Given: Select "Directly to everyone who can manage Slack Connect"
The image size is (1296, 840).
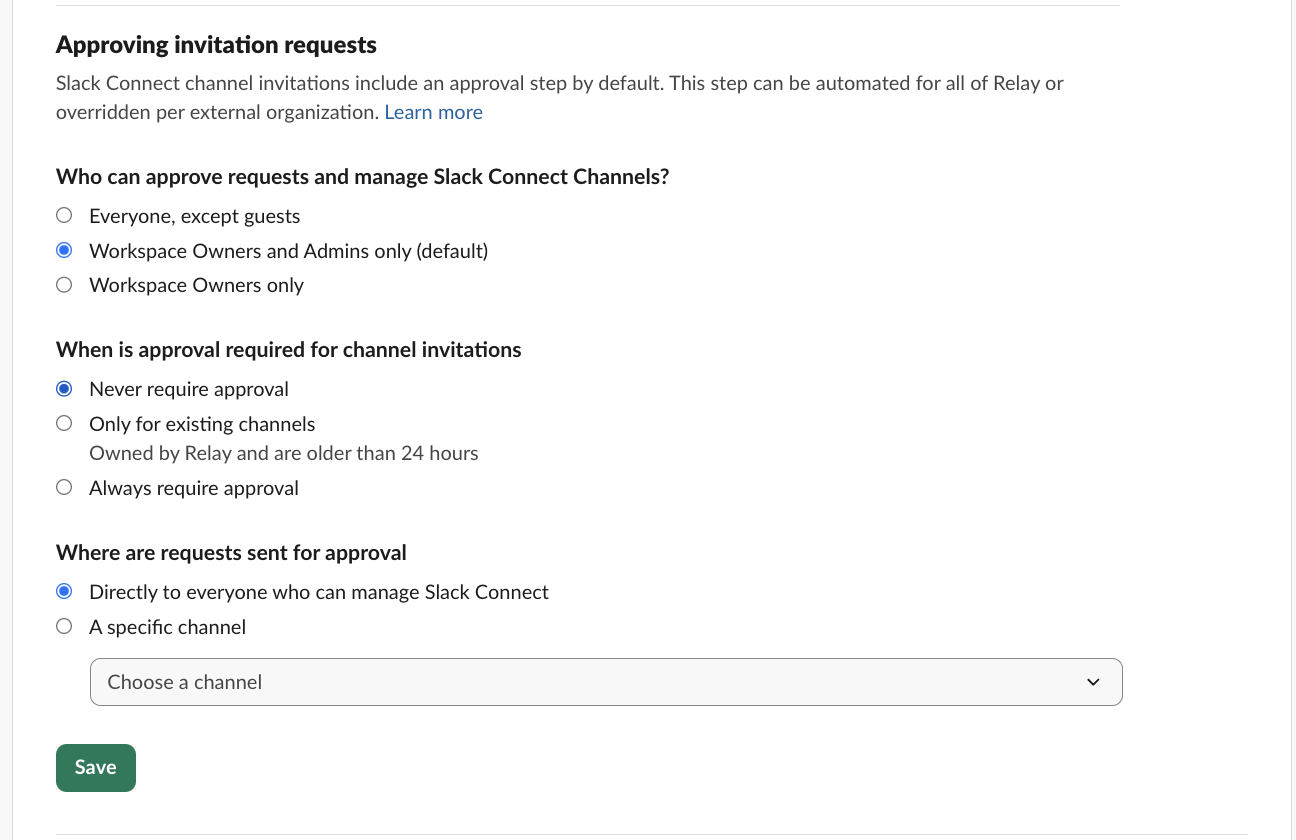Looking at the screenshot, I should (64, 591).
